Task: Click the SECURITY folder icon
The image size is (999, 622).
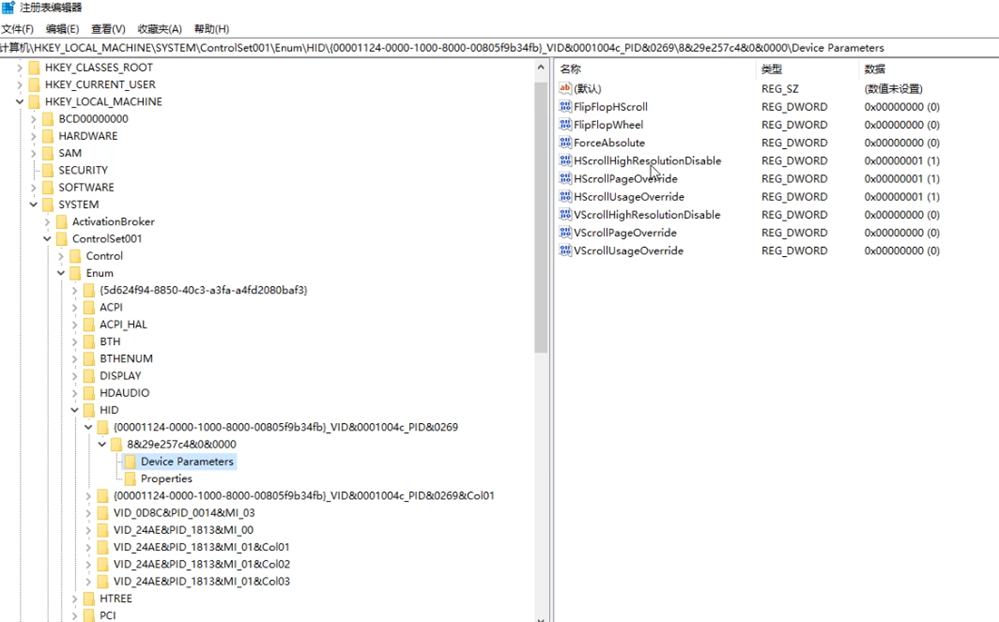Action: coord(47,170)
